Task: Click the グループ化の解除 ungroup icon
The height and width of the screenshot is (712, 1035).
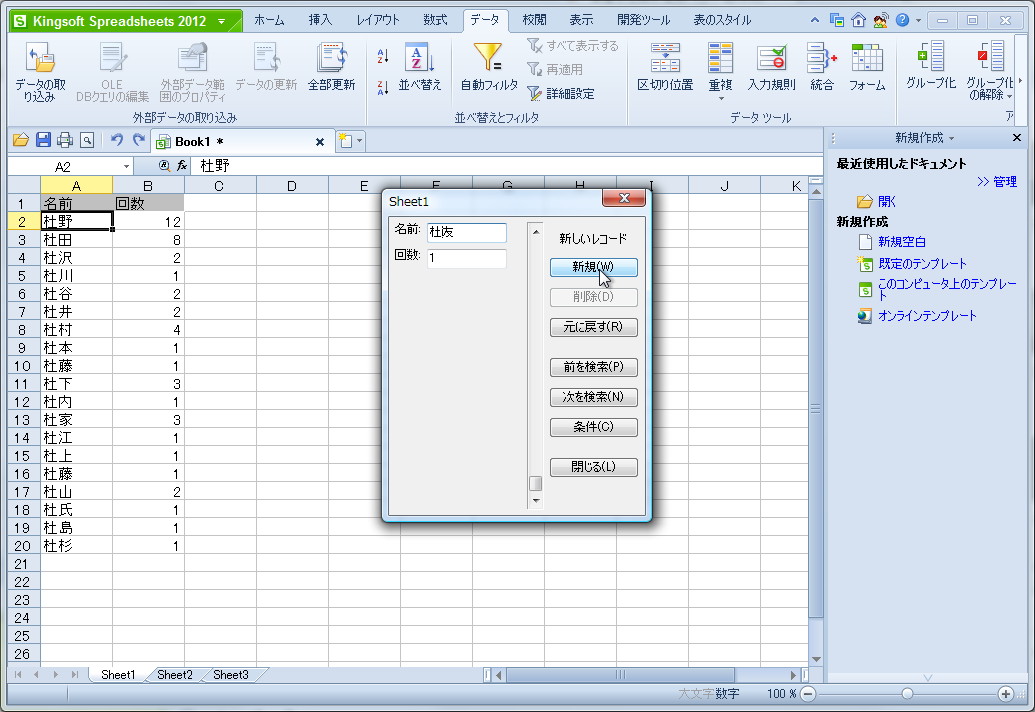Action: coord(989,70)
